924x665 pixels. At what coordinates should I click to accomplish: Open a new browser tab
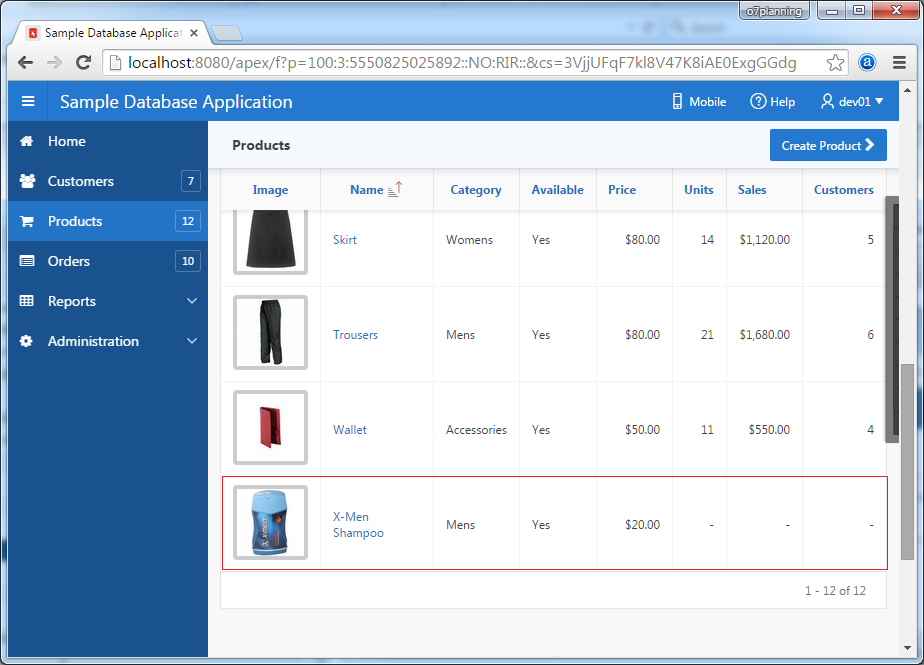tap(227, 33)
